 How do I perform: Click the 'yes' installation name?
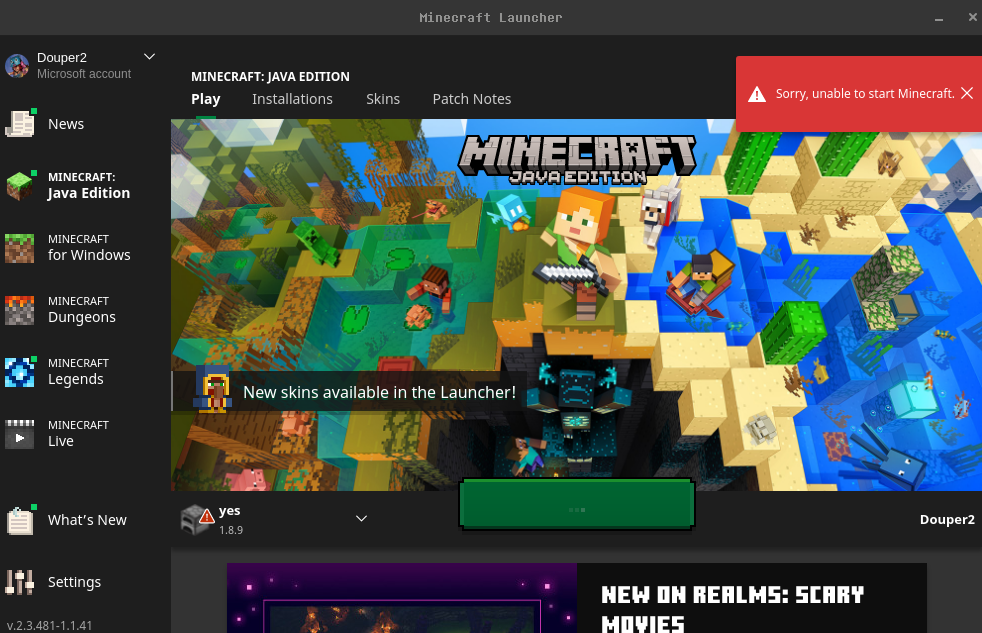229,510
